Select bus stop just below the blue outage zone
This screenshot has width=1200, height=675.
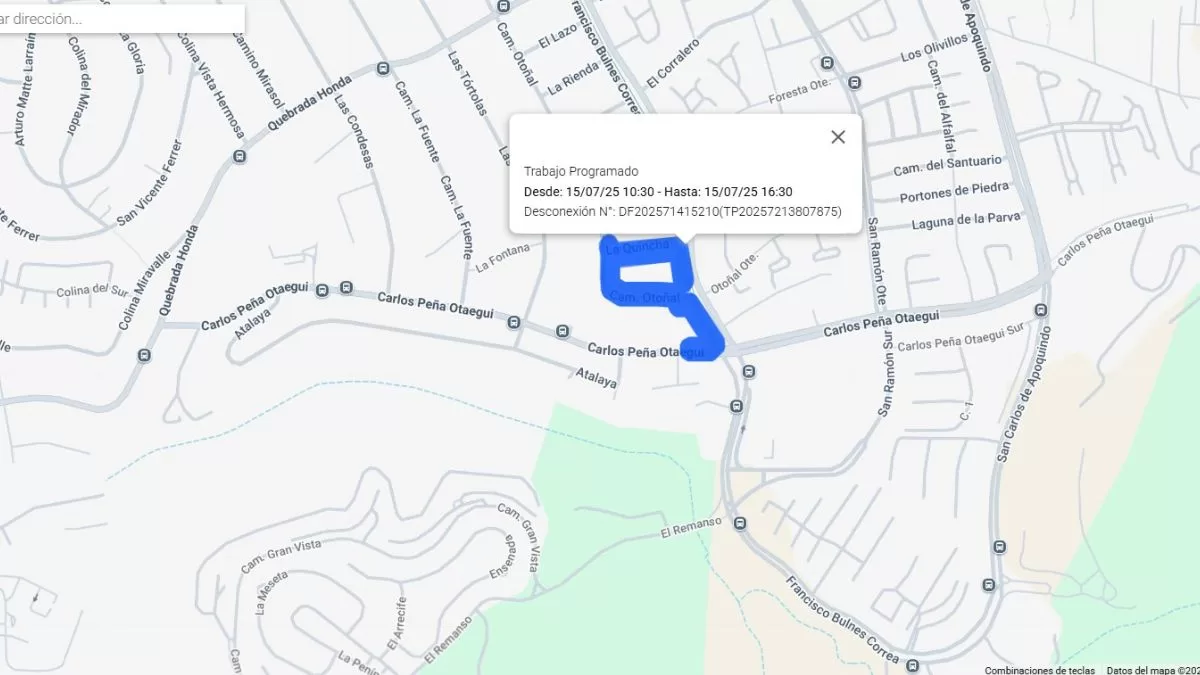pos(748,371)
